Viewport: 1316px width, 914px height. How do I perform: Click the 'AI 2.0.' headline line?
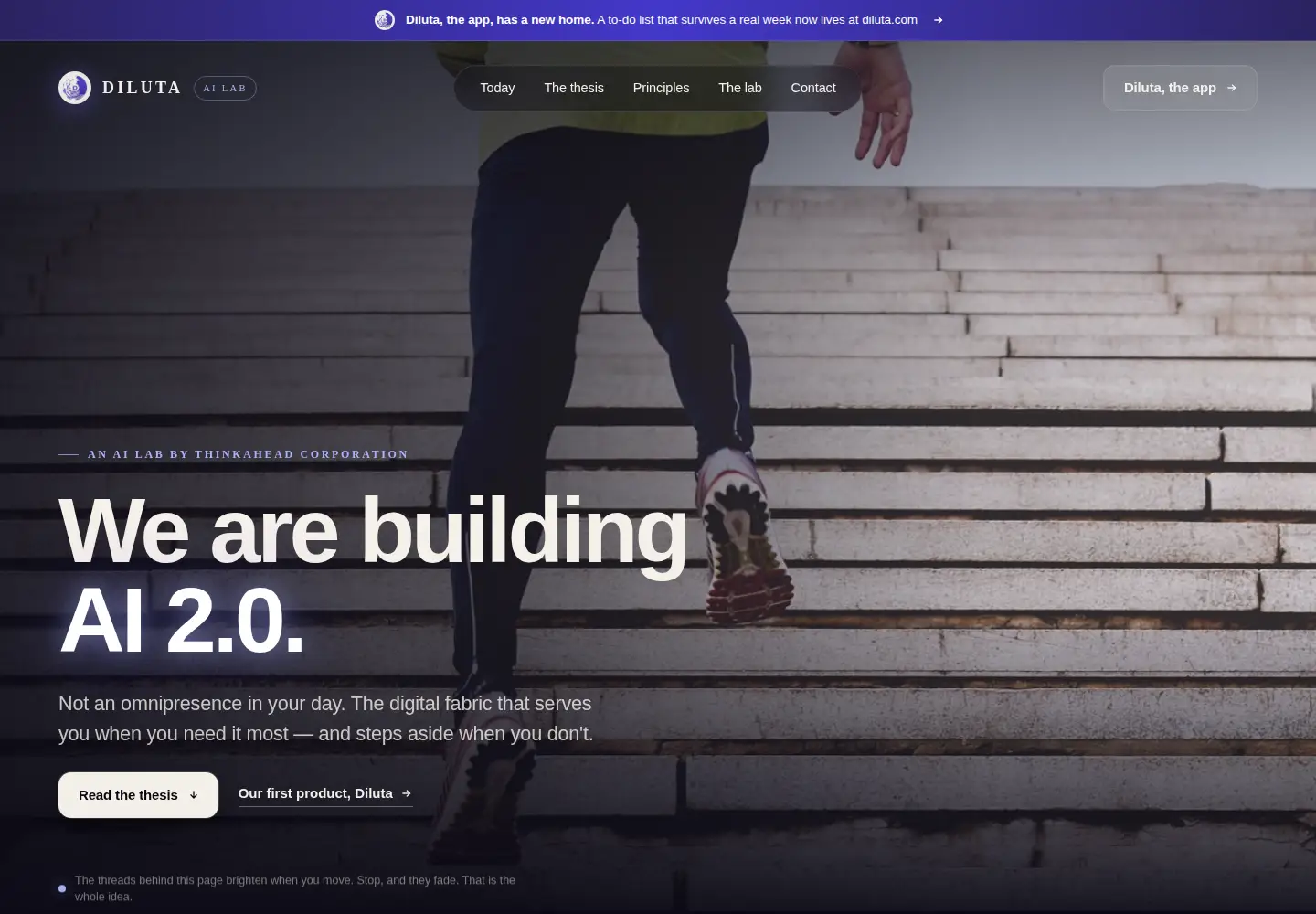click(181, 622)
